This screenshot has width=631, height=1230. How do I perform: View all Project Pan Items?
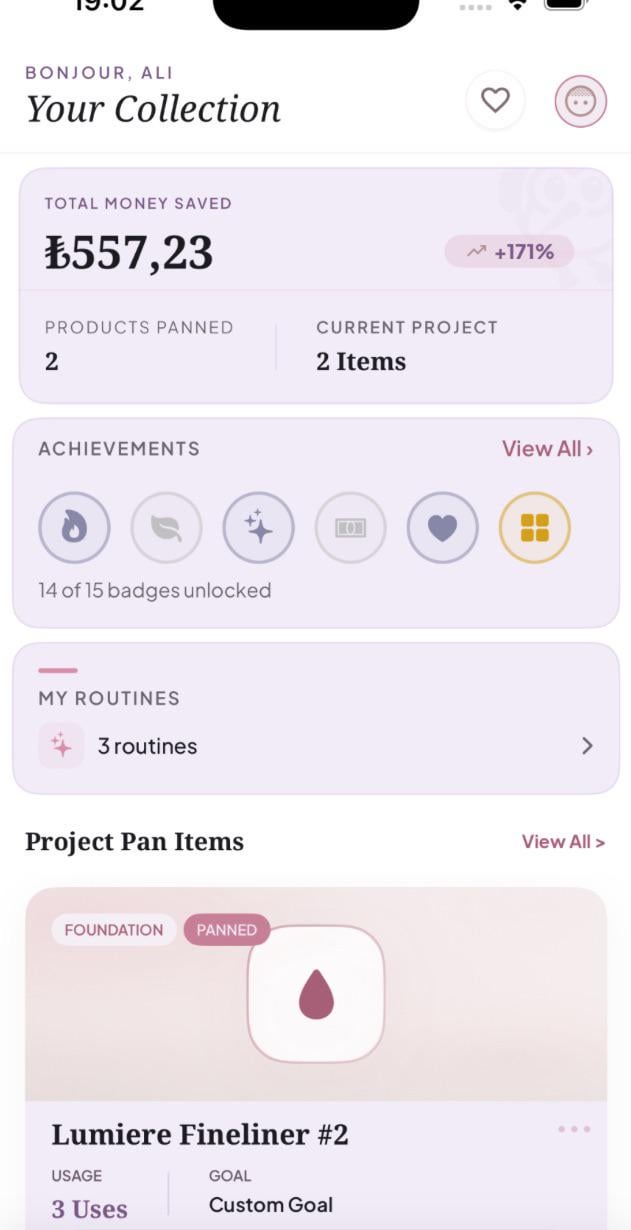click(562, 842)
